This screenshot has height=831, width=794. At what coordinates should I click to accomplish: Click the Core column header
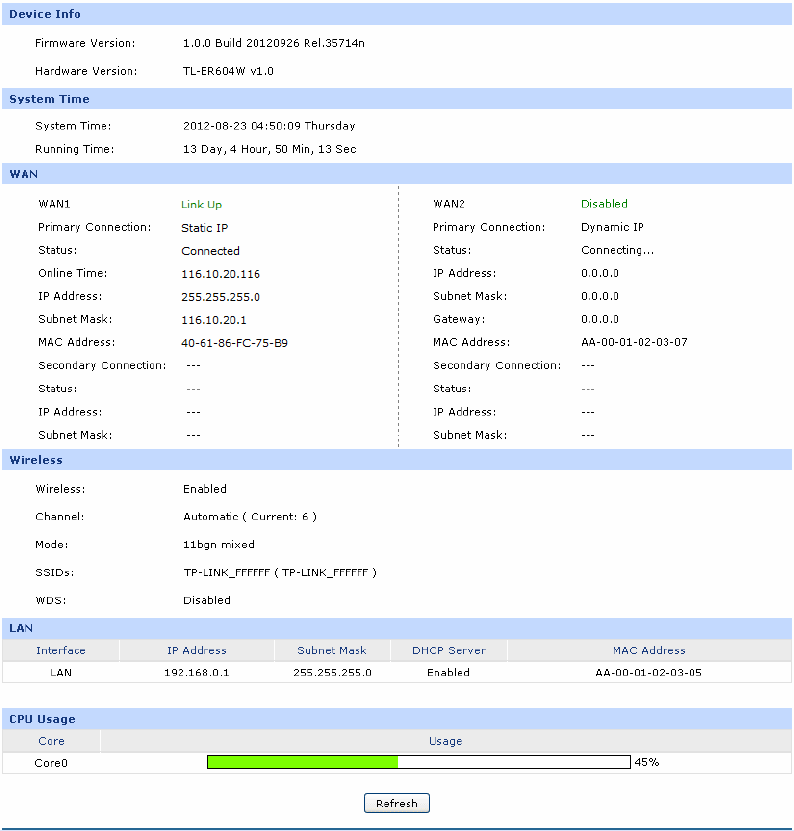pyautogui.click(x=51, y=741)
